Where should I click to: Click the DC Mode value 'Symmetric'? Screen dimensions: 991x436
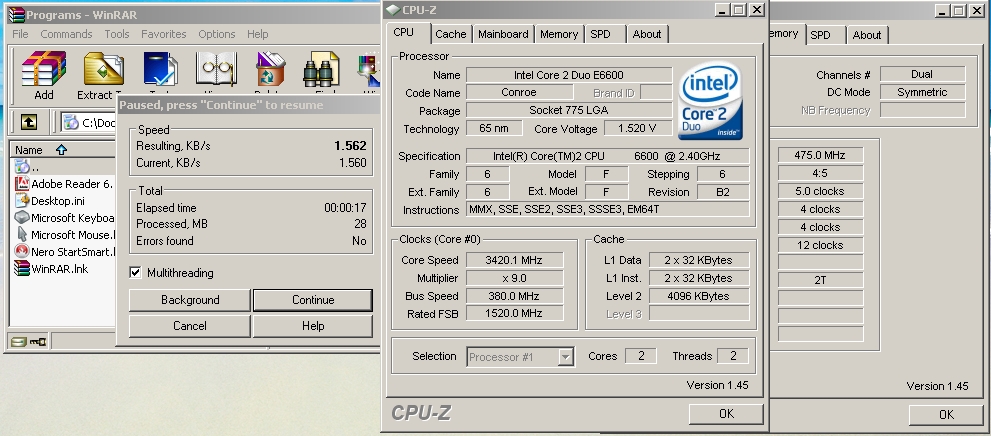coord(922,92)
